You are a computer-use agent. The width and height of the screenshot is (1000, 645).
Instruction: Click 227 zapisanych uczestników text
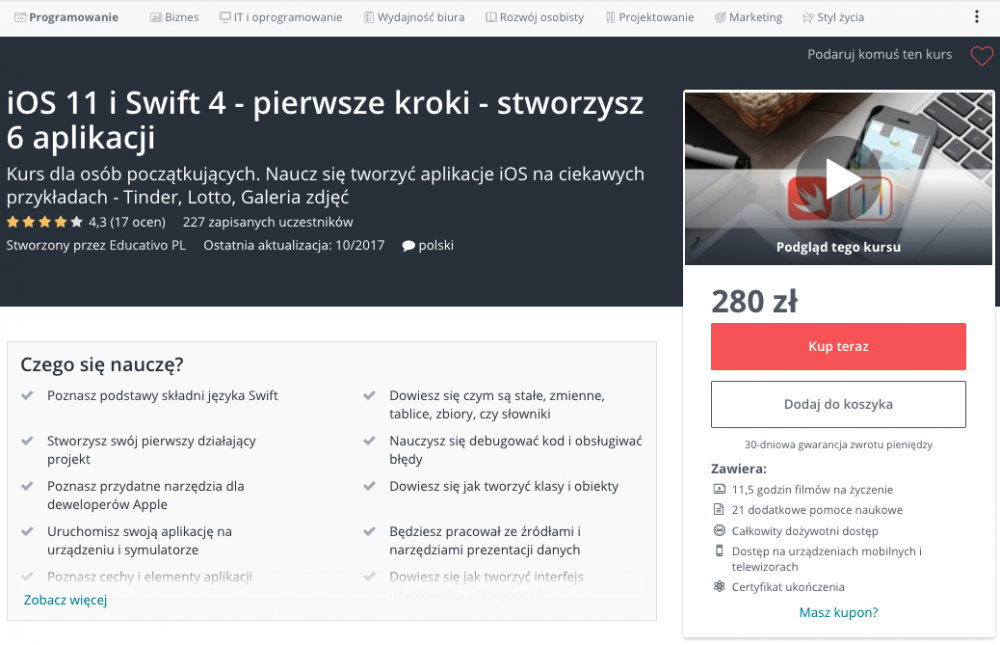[x=268, y=222]
